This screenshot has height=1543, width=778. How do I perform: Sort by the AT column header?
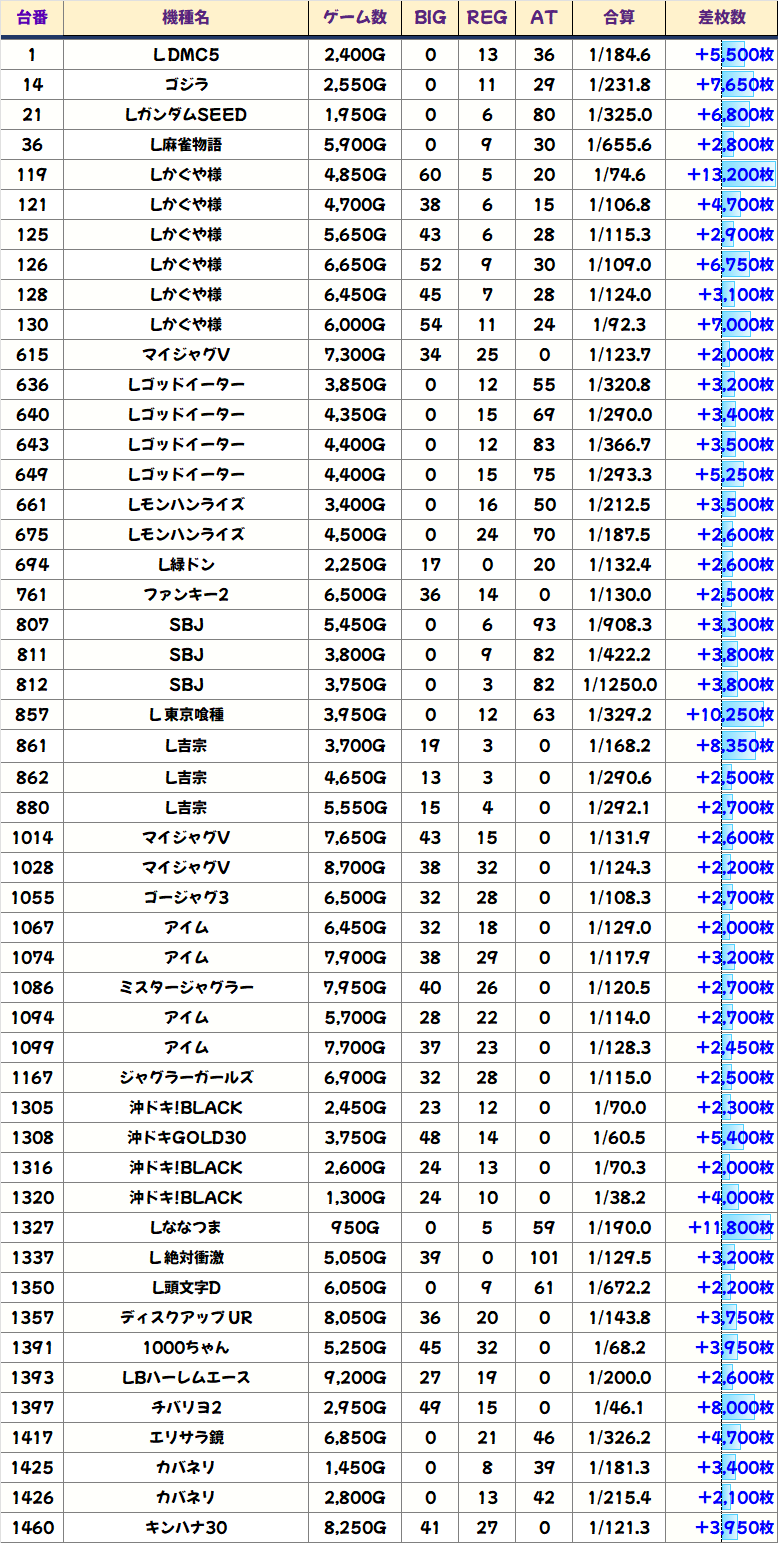pyautogui.click(x=544, y=18)
